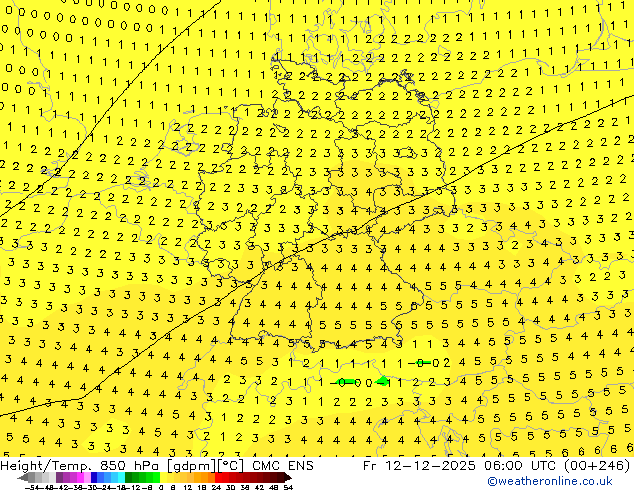The height and width of the screenshot is (490, 634).
Task: Click the 54 label on the legend scale
Action: point(288,487)
